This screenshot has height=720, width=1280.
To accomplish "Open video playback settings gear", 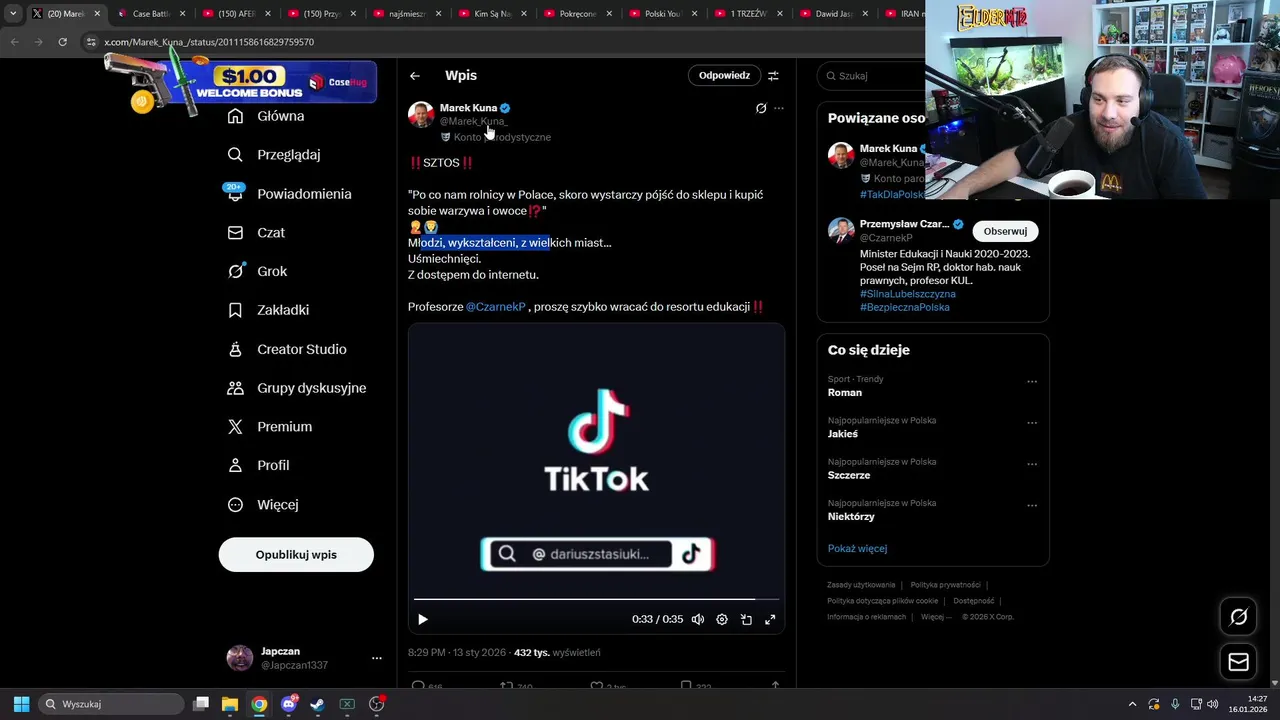I will [x=722, y=620].
